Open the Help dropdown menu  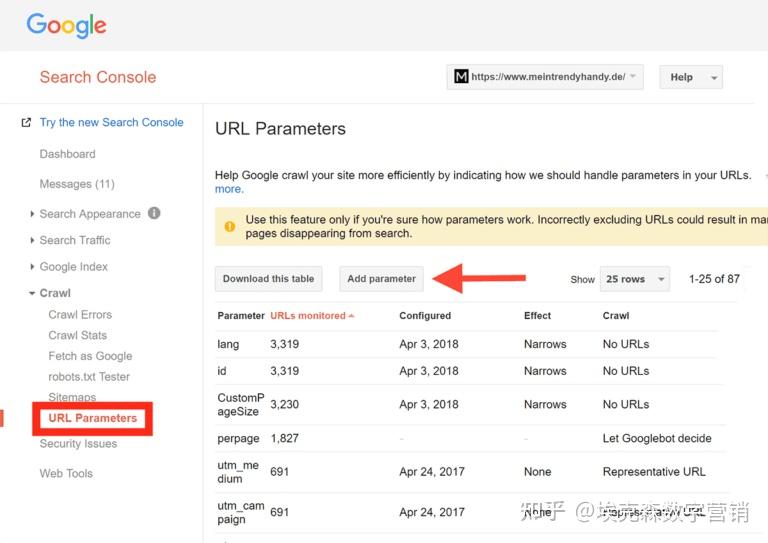(690, 77)
